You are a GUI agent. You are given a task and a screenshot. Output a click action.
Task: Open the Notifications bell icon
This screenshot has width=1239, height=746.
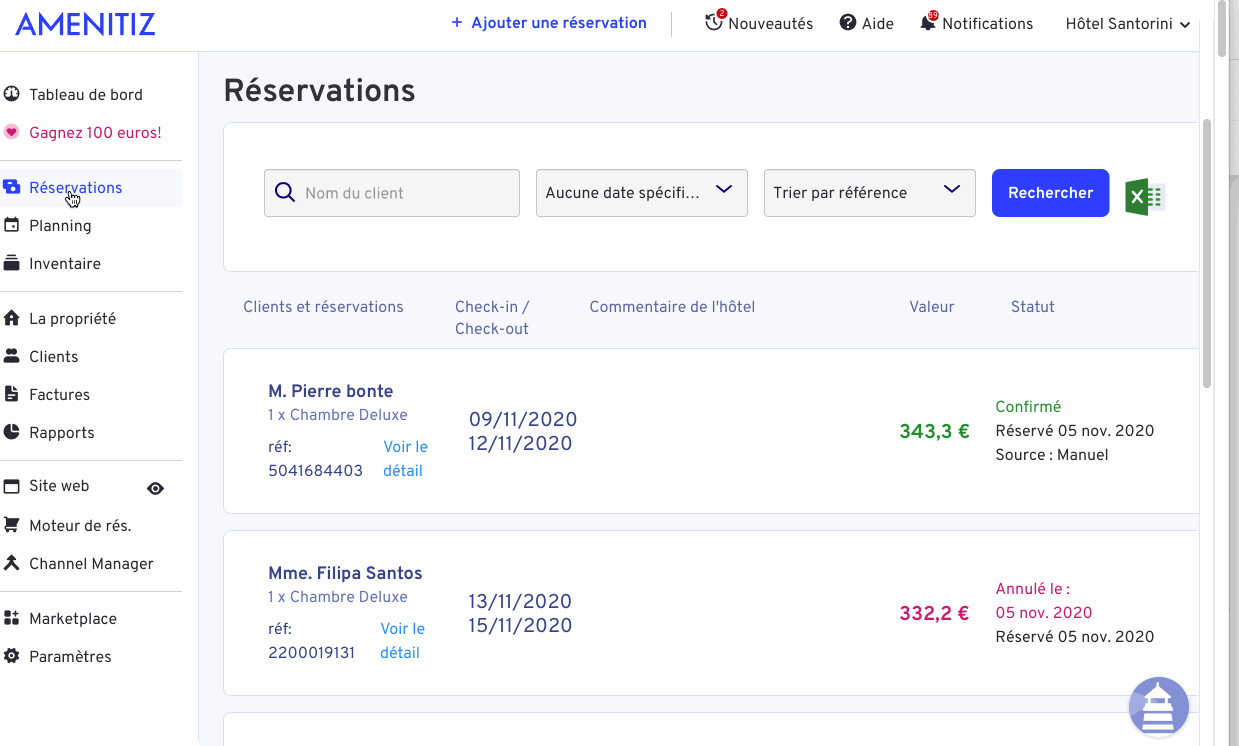click(928, 23)
